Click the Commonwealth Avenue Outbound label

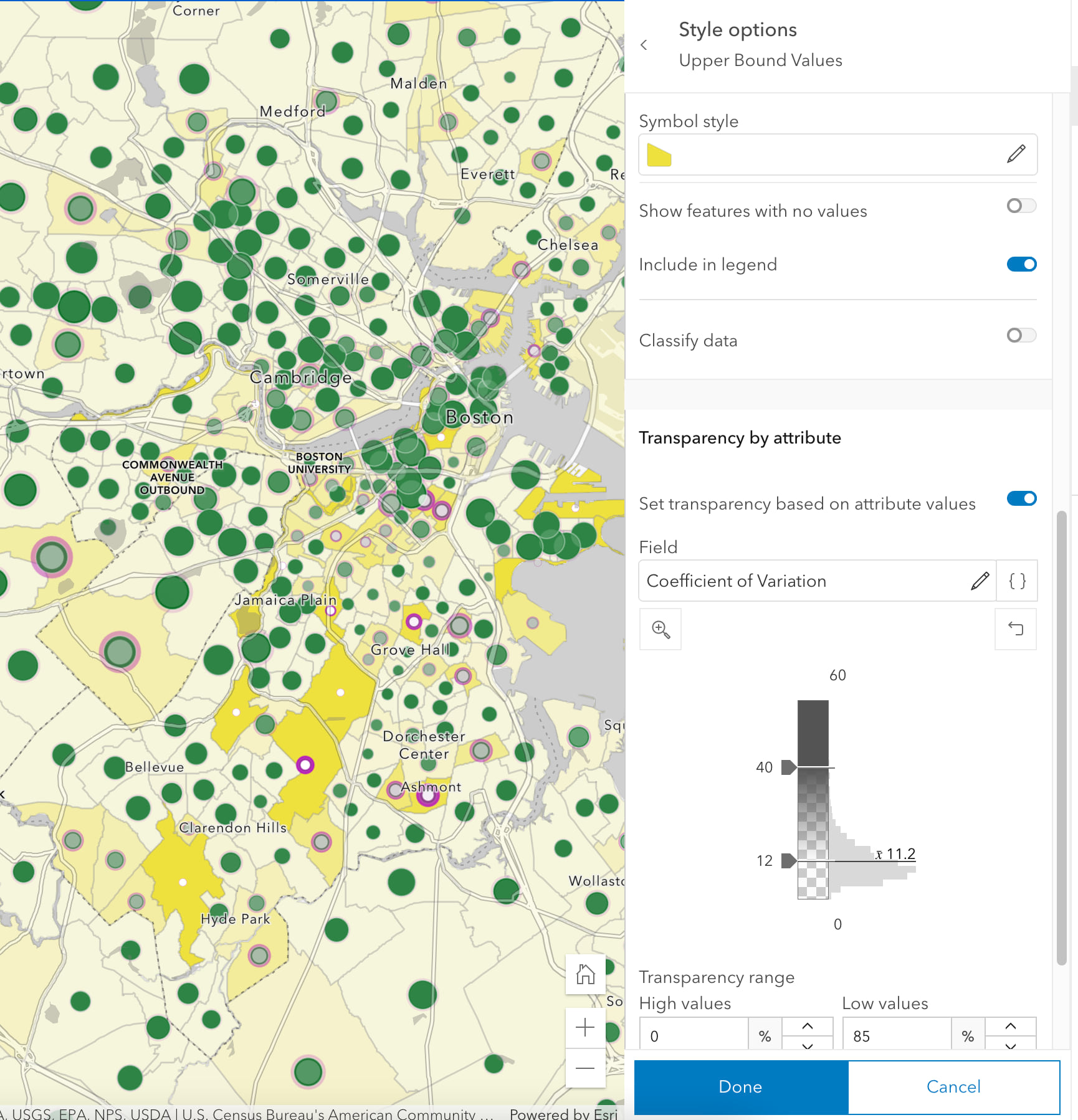(173, 477)
